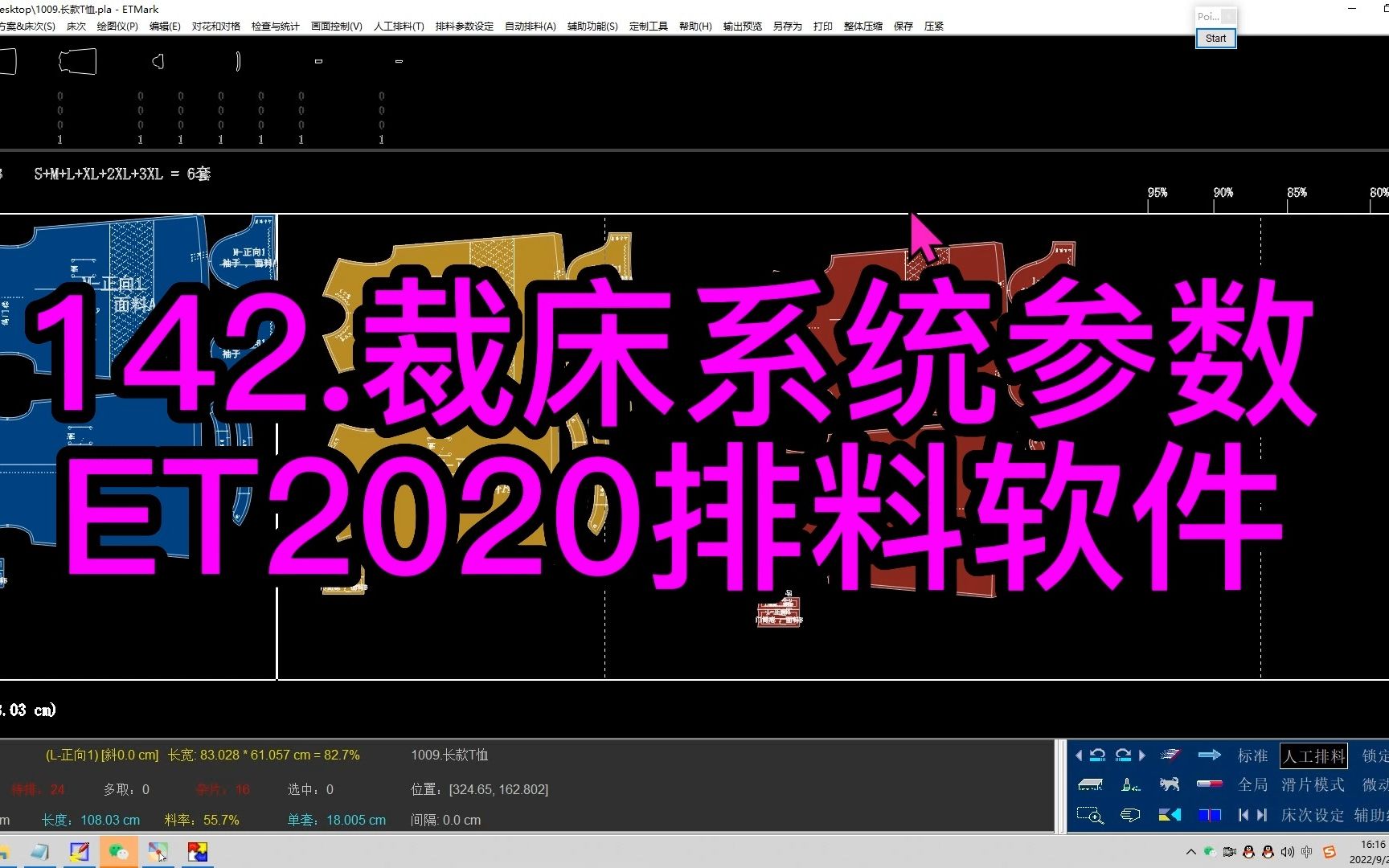Open the pencil drawing app in taskbar

[79, 852]
